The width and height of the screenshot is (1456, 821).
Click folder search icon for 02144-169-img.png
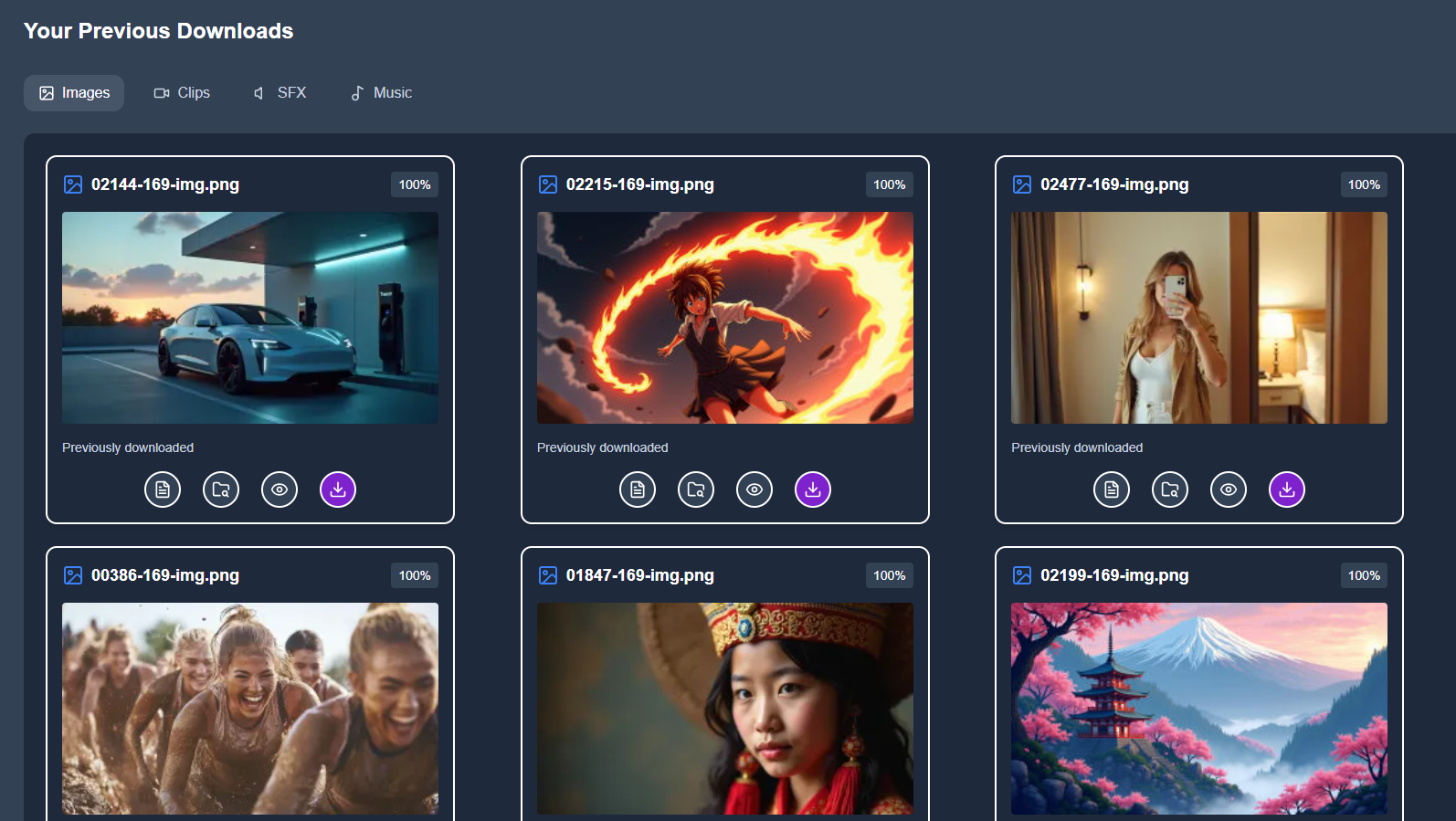221,489
